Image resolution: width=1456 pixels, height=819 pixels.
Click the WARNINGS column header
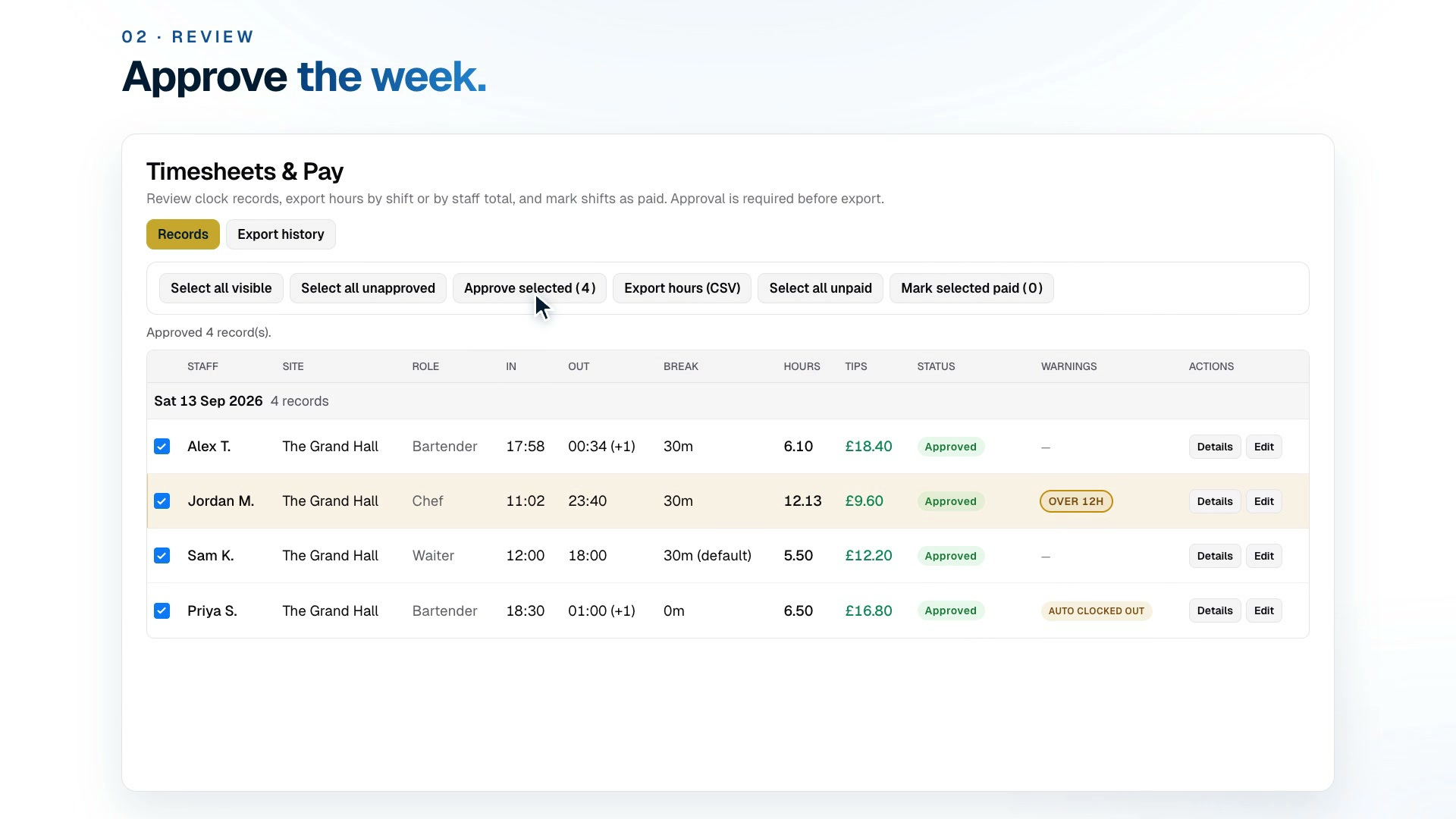(x=1068, y=366)
